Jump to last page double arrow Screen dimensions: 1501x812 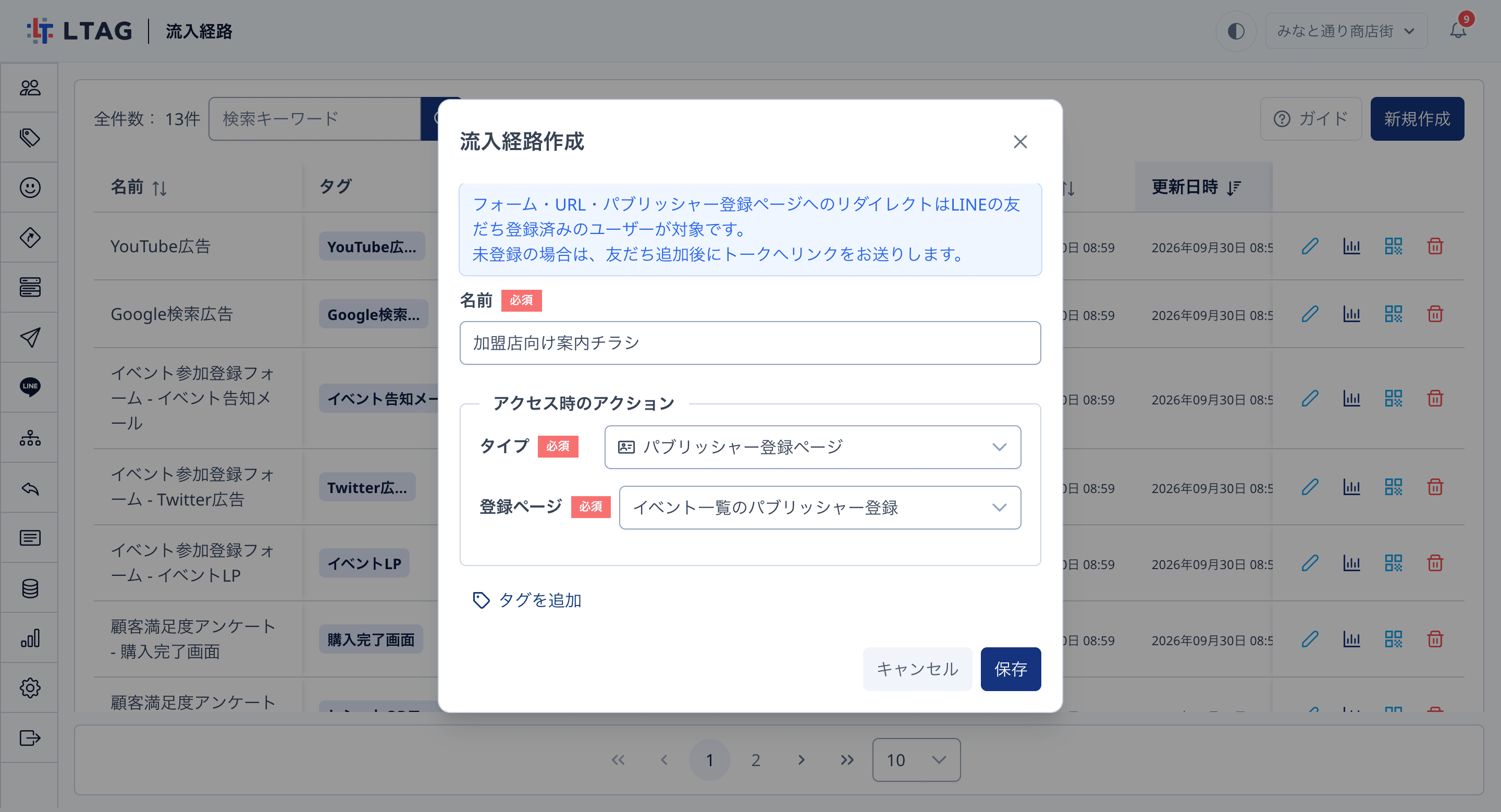[x=847, y=759]
